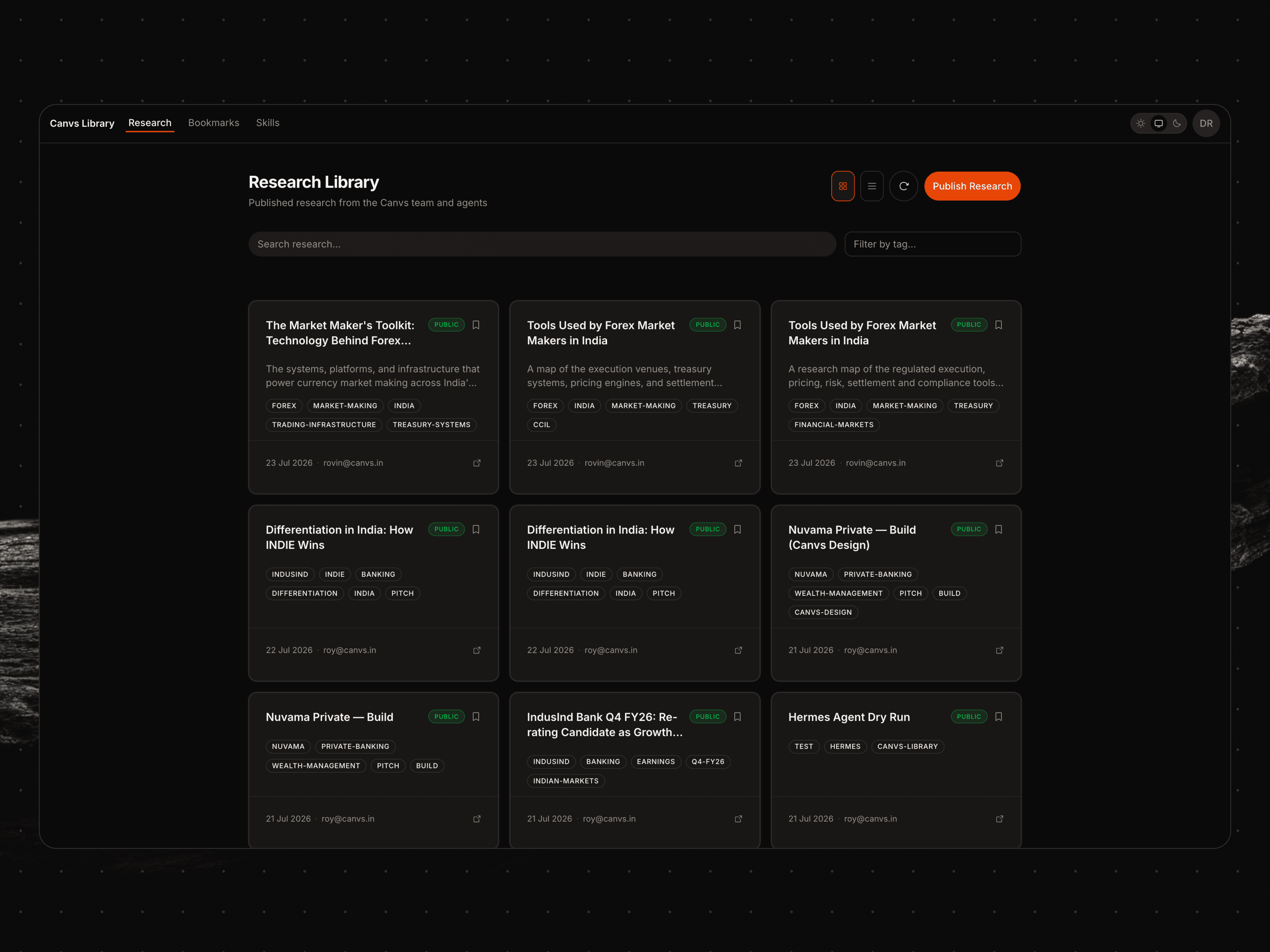Bookmark second Differentiation in India card

737,529
